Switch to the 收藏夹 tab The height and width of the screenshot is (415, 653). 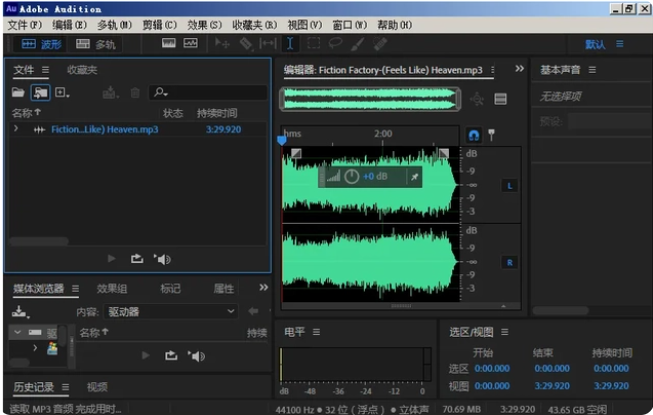82,70
